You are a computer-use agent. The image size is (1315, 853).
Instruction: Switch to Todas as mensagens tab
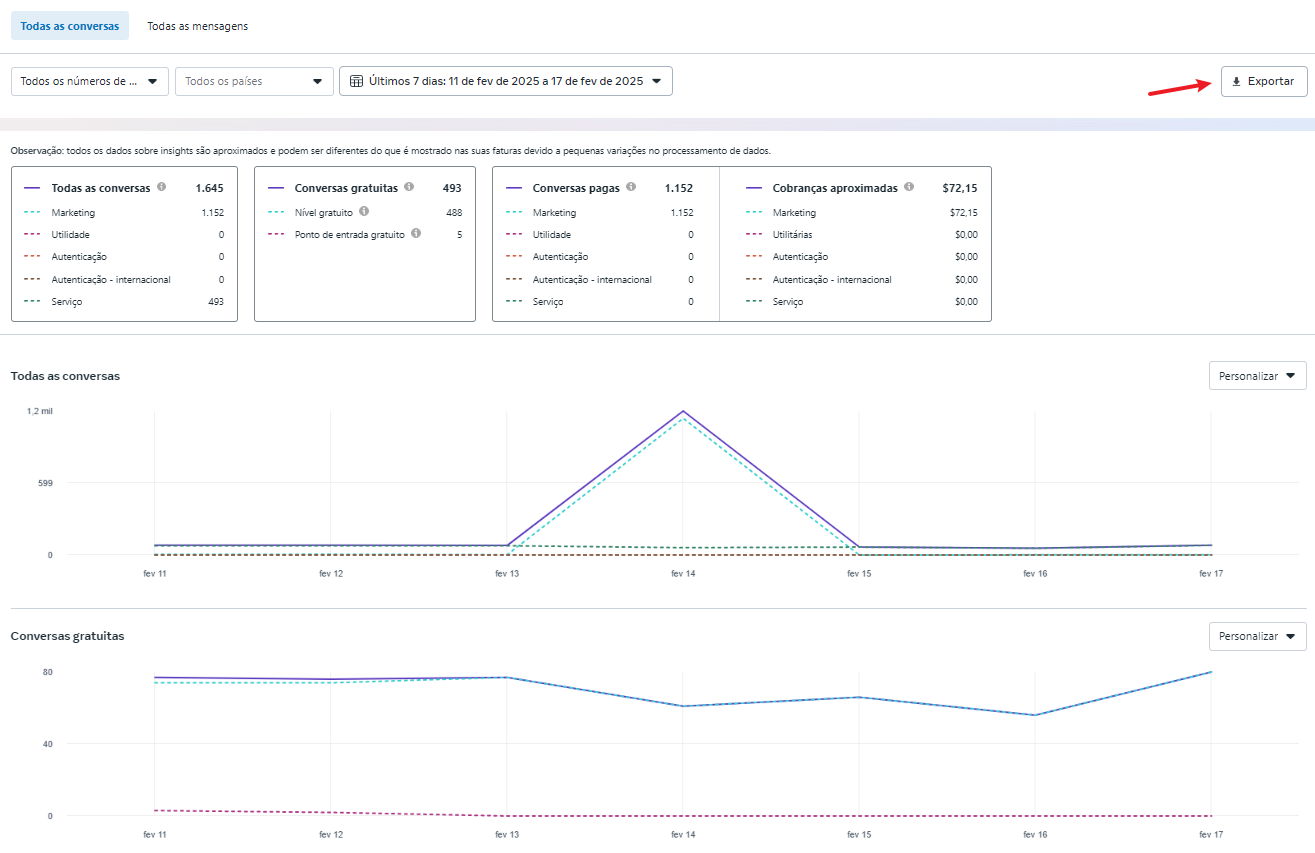(x=197, y=26)
